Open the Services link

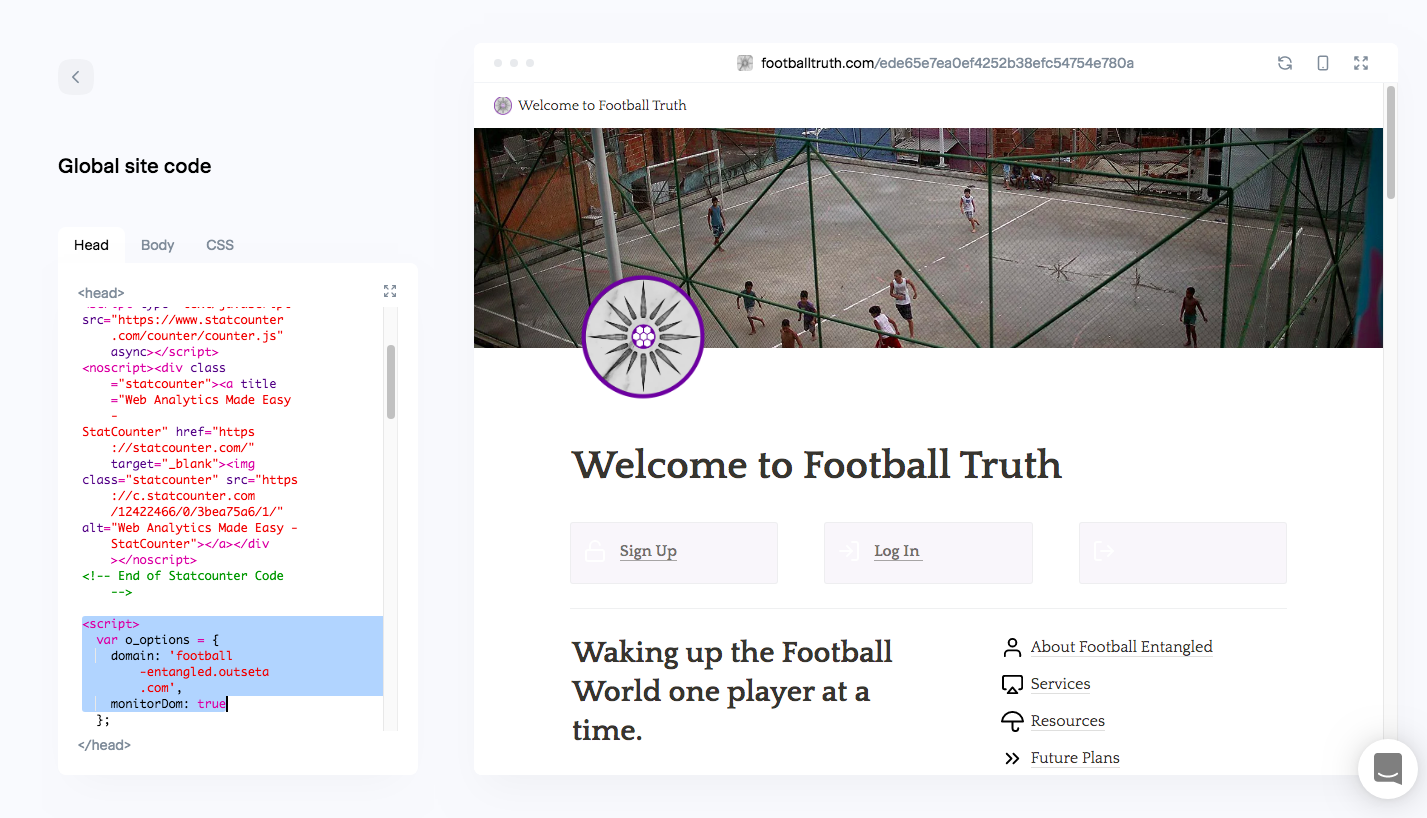click(x=1060, y=684)
